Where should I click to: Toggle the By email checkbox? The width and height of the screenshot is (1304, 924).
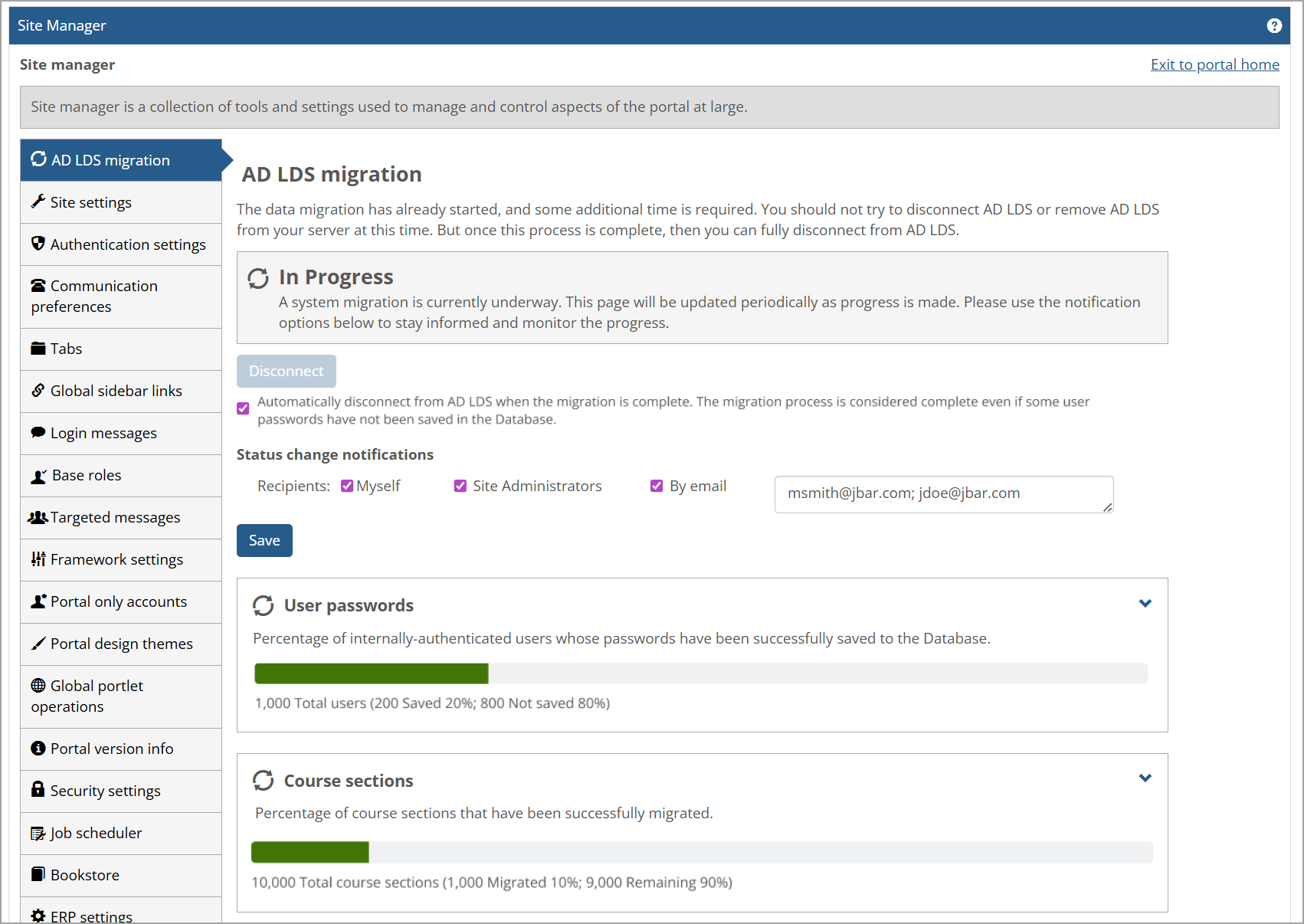tap(657, 486)
